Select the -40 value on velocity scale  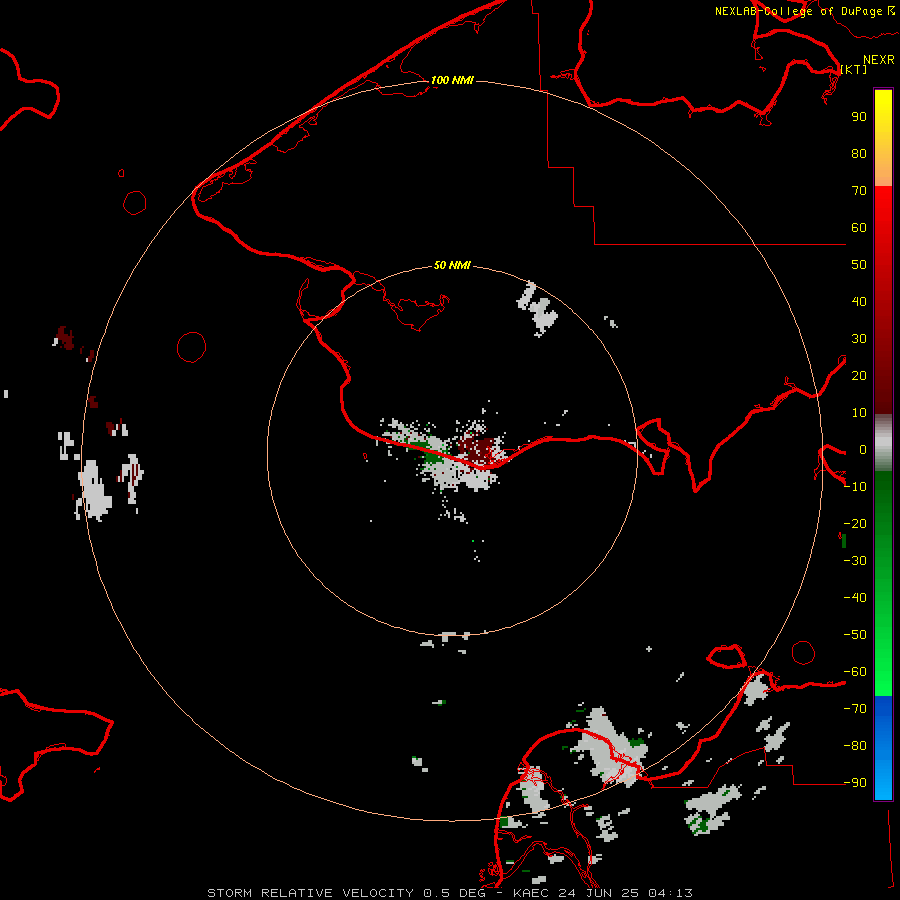pyautogui.click(x=855, y=598)
